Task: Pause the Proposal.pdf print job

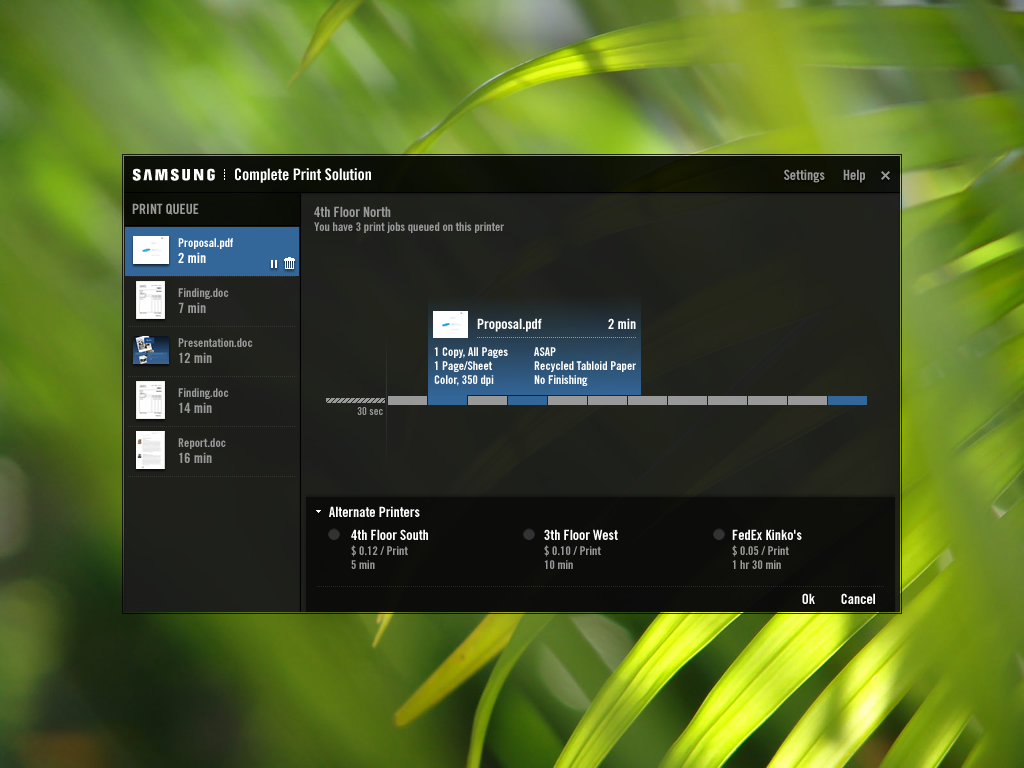Action: coord(274,264)
